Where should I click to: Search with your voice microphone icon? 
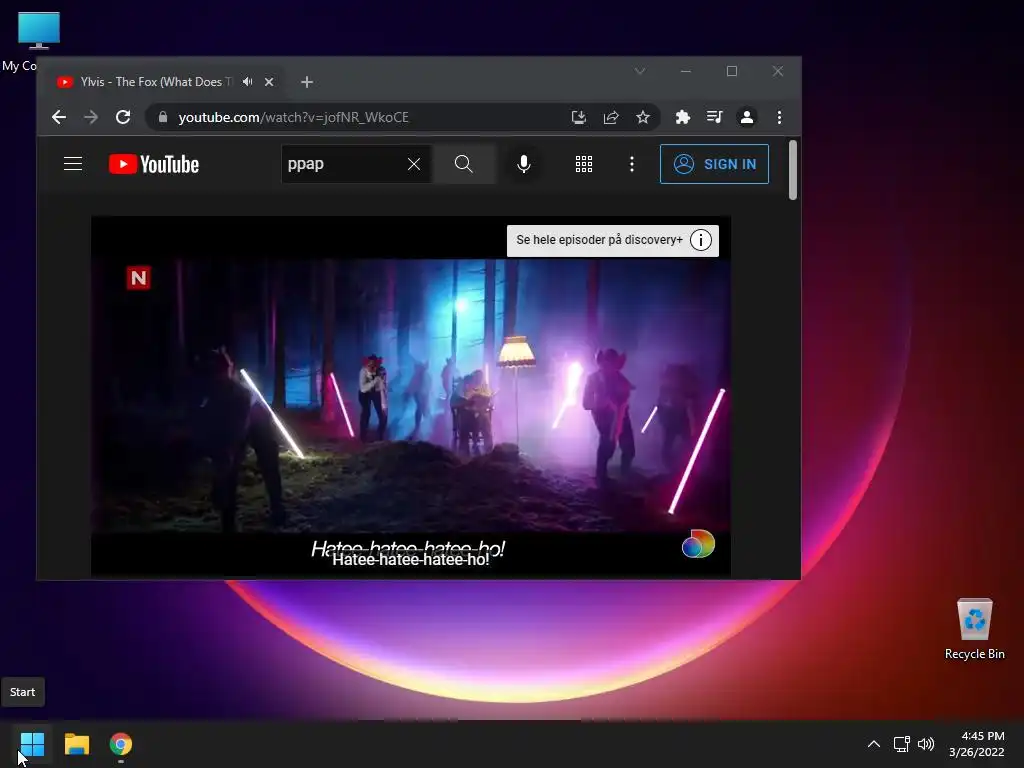pos(524,164)
